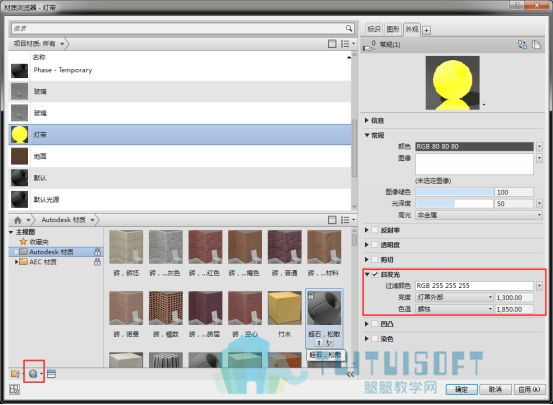Open dropdown arrow beside 过滤颜色 field

pos(540,285)
